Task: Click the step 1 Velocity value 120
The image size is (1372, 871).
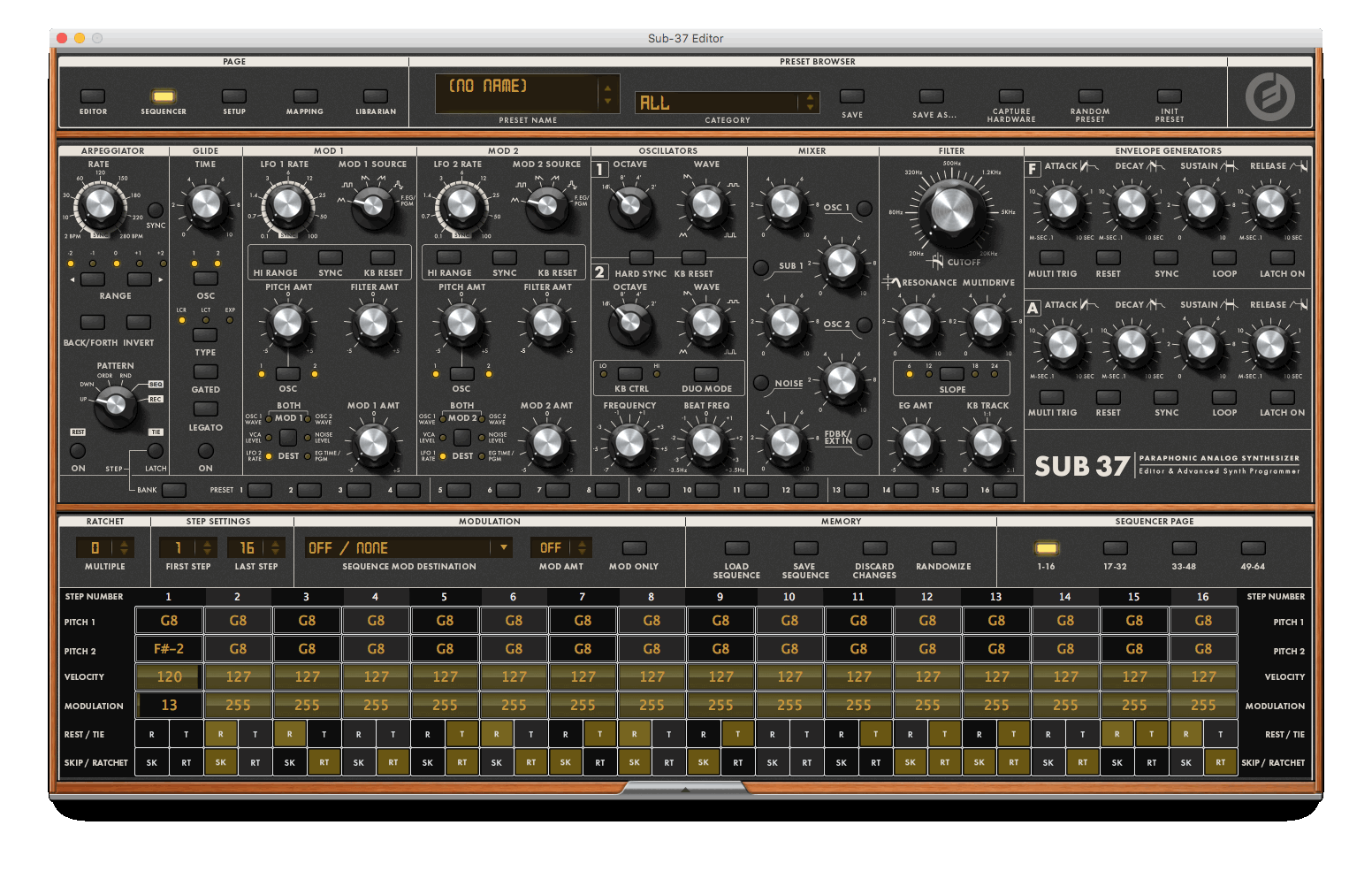Action: coord(169,677)
